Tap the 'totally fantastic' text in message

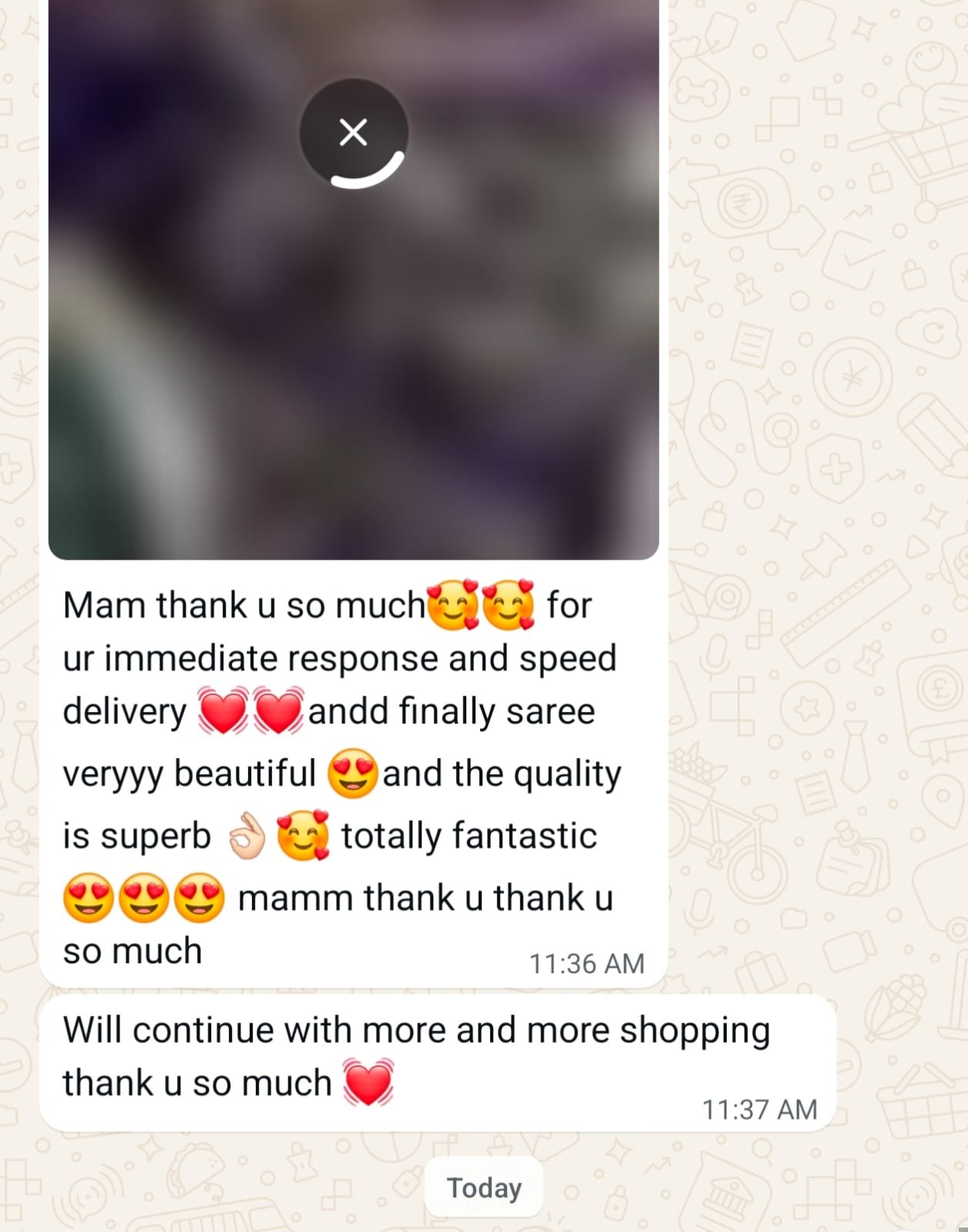pyautogui.click(x=469, y=836)
